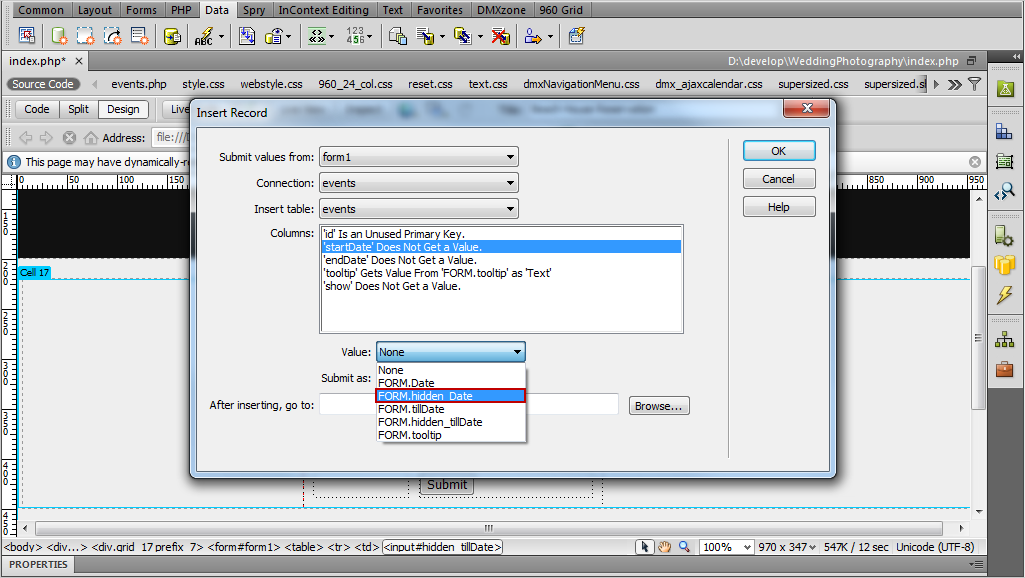Click the Spry Repeat icon
Image resolution: width=1025 pixels, height=578 pixels.
[x=112, y=35]
